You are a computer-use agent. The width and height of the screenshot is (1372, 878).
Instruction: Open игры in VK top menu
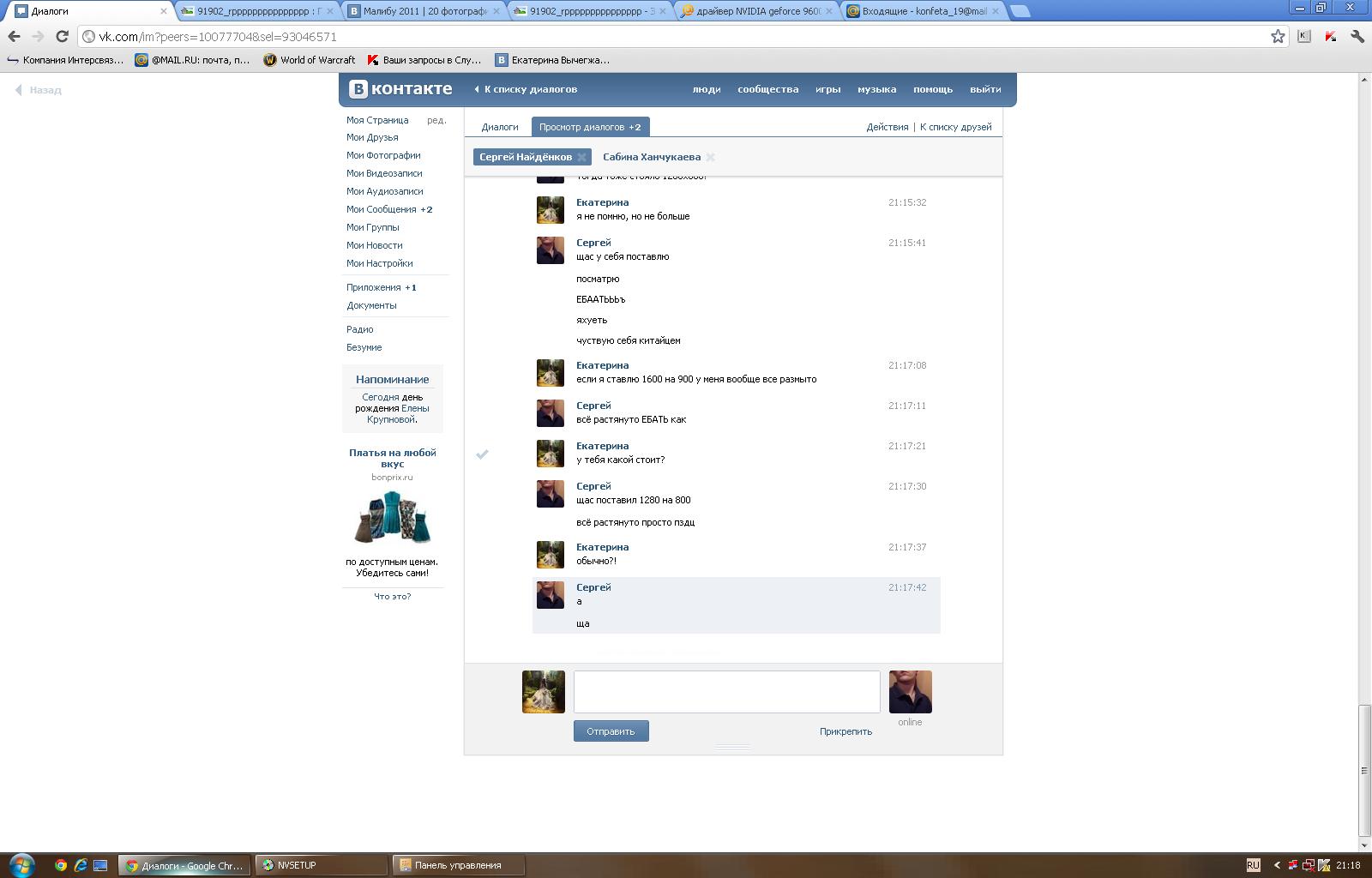[828, 89]
